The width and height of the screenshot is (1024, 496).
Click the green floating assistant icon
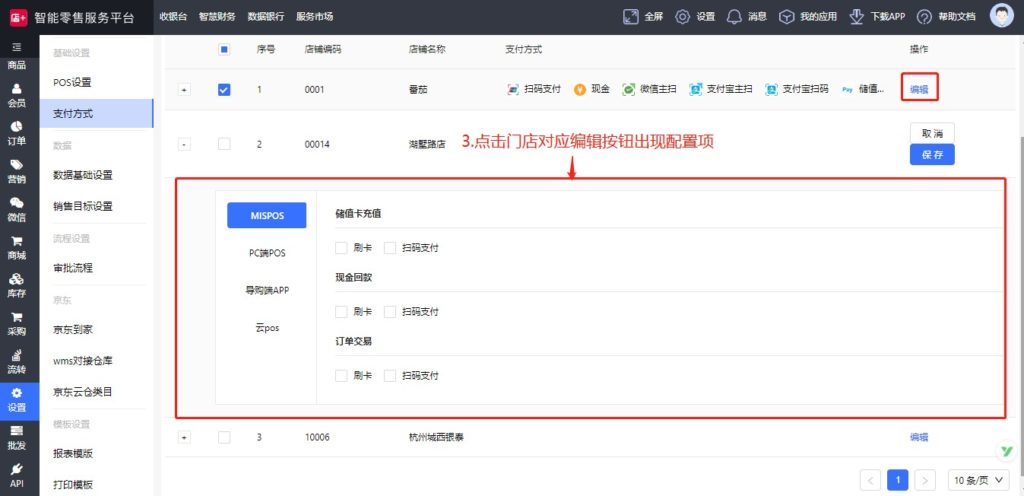pos(1008,451)
